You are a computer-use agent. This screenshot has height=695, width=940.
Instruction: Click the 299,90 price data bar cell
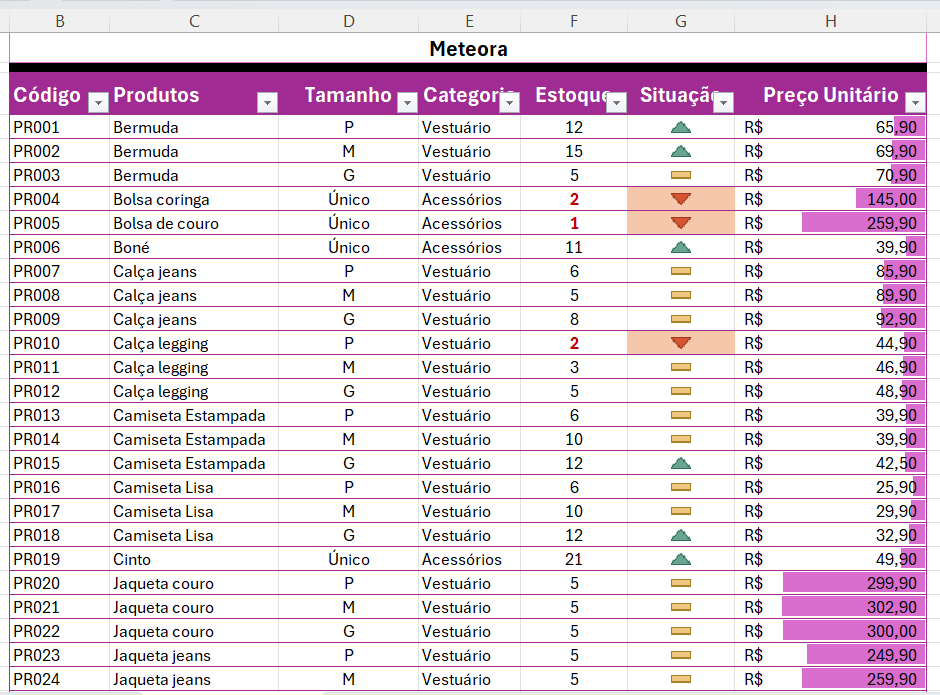click(850, 583)
